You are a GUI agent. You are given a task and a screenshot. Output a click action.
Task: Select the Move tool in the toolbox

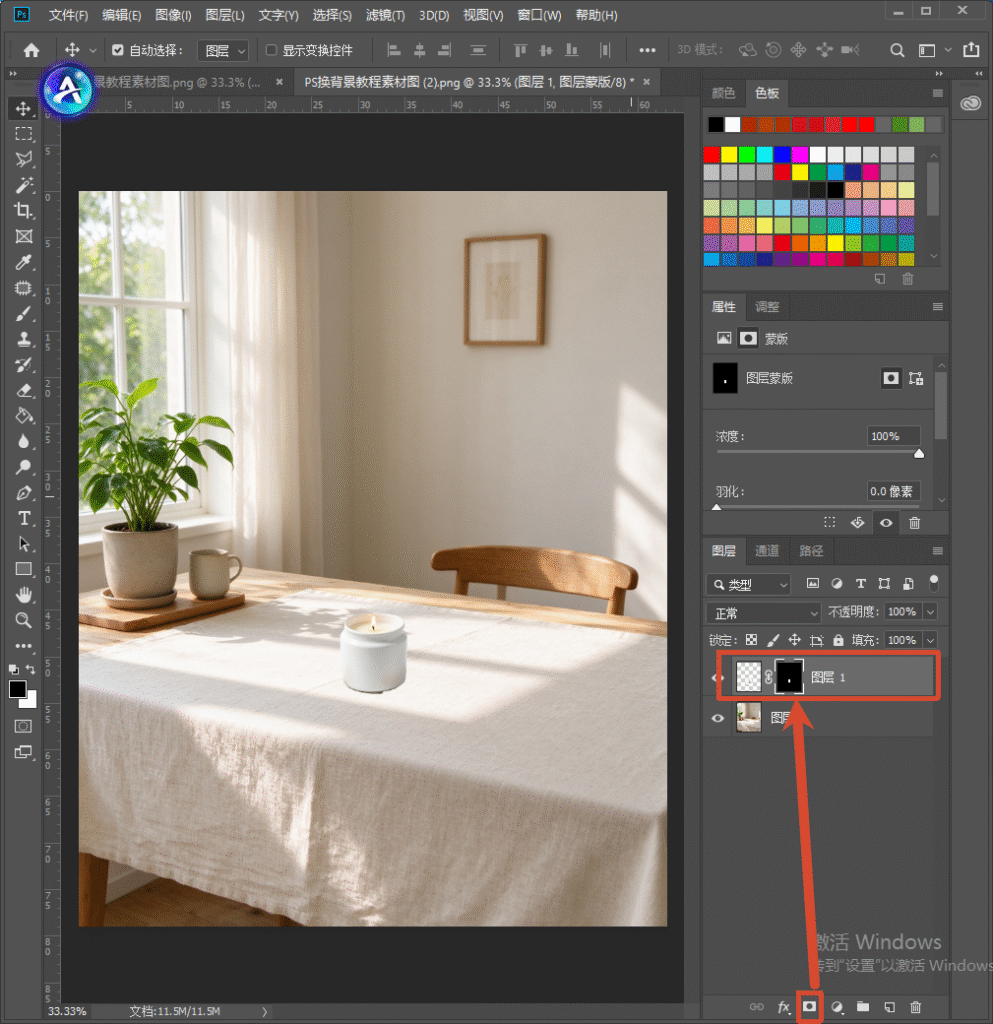(x=24, y=108)
